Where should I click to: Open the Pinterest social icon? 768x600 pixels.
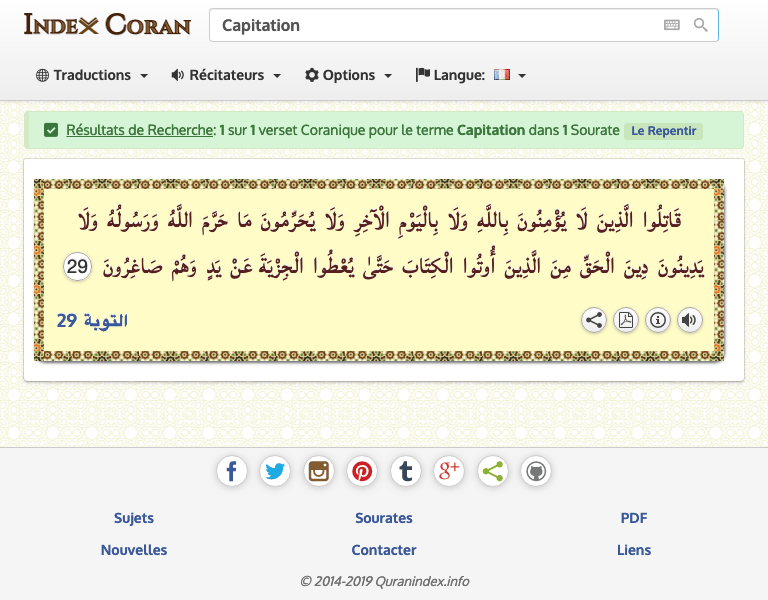[x=362, y=472]
